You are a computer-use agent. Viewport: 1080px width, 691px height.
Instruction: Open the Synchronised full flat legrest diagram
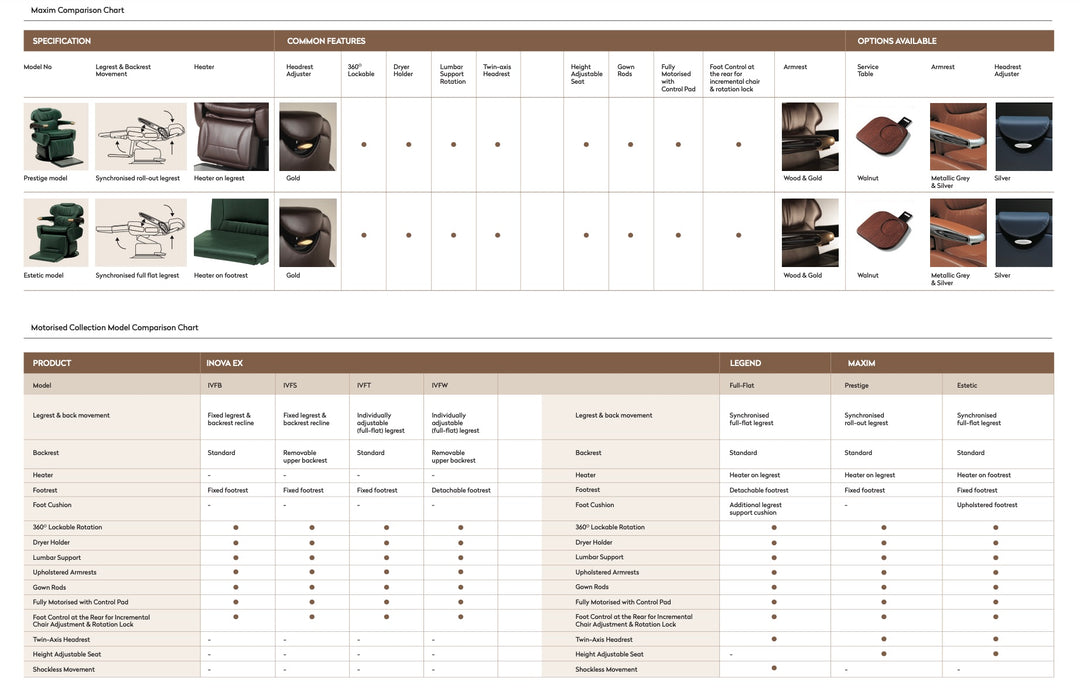point(141,233)
